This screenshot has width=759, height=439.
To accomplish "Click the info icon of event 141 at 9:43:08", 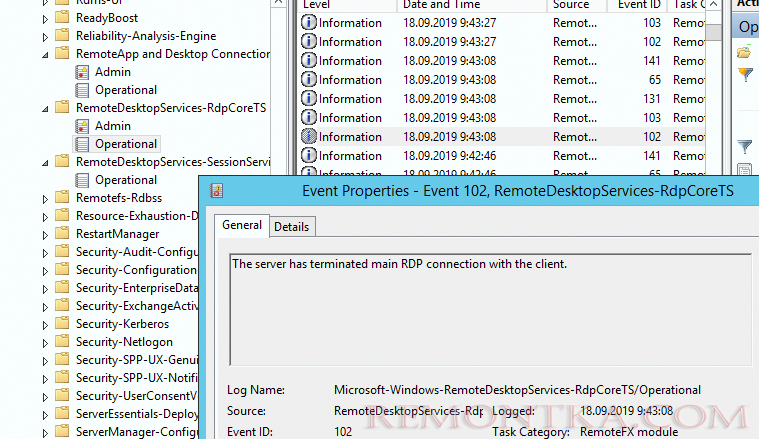I will pyautogui.click(x=309, y=61).
